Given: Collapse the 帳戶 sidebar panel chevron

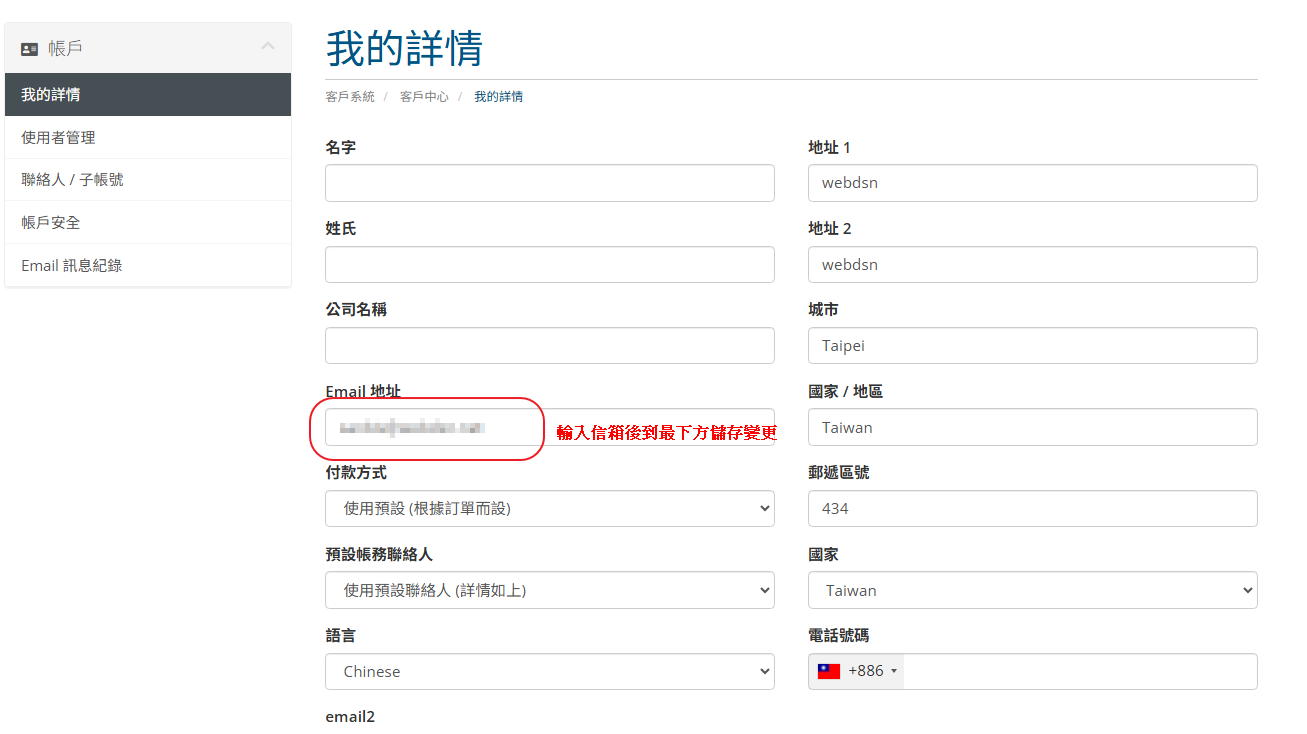Looking at the screenshot, I should [267, 46].
